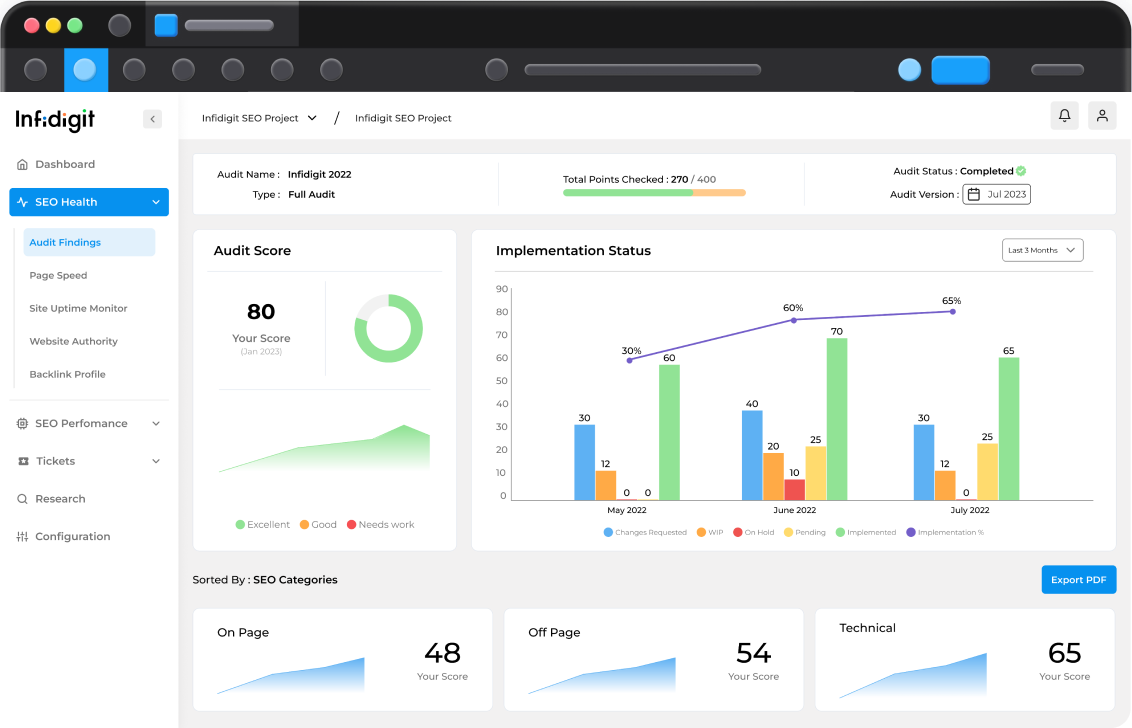Open Page Speed in the sidebar
1132x728 pixels.
tap(58, 275)
